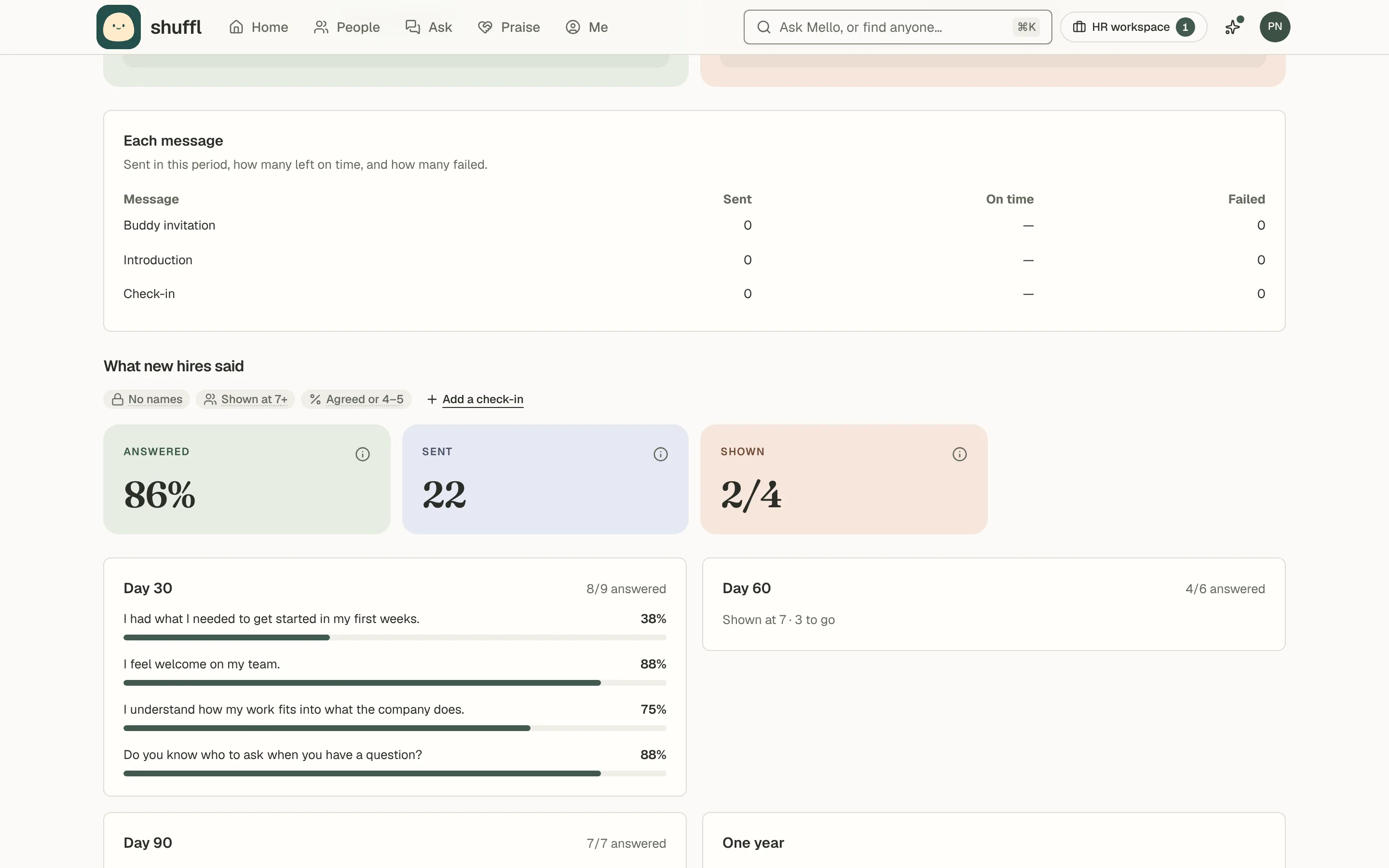Click the '8/9 answered' text on Day 30
Viewport: 1389px width, 868px height.
(x=626, y=589)
